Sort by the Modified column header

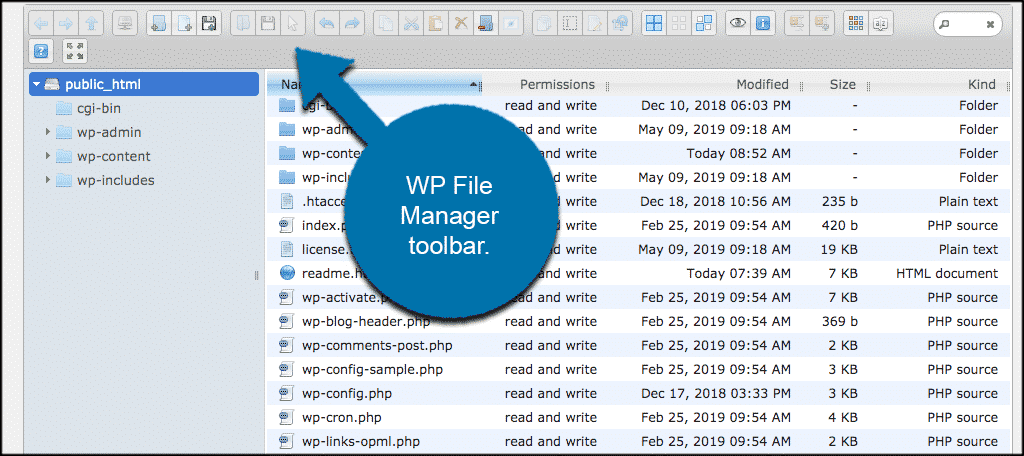[x=762, y=84]
